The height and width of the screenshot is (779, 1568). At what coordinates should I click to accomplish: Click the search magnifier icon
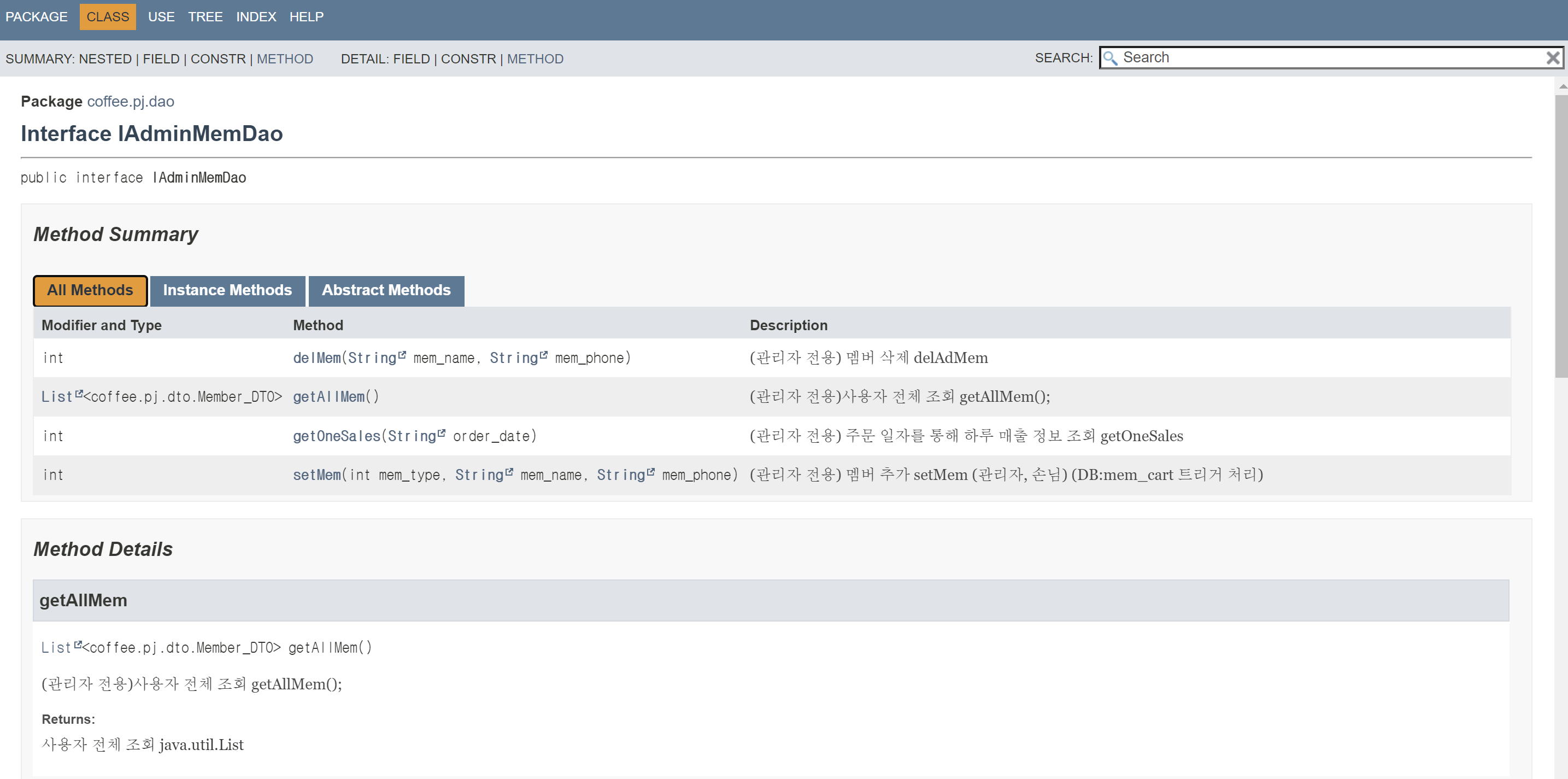[x=1110, y=58]
